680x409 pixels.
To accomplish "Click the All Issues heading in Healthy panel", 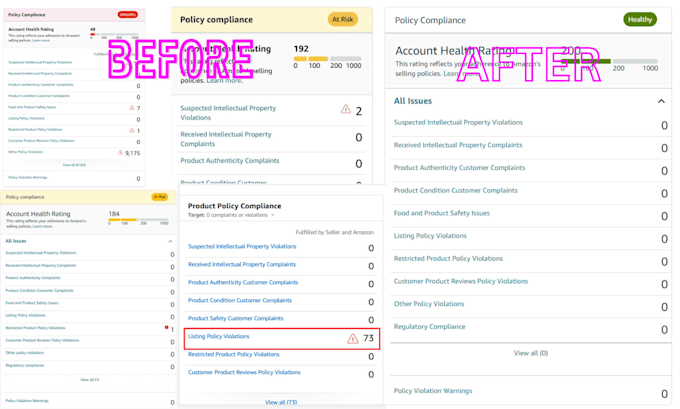I will (x=413, y=101).
